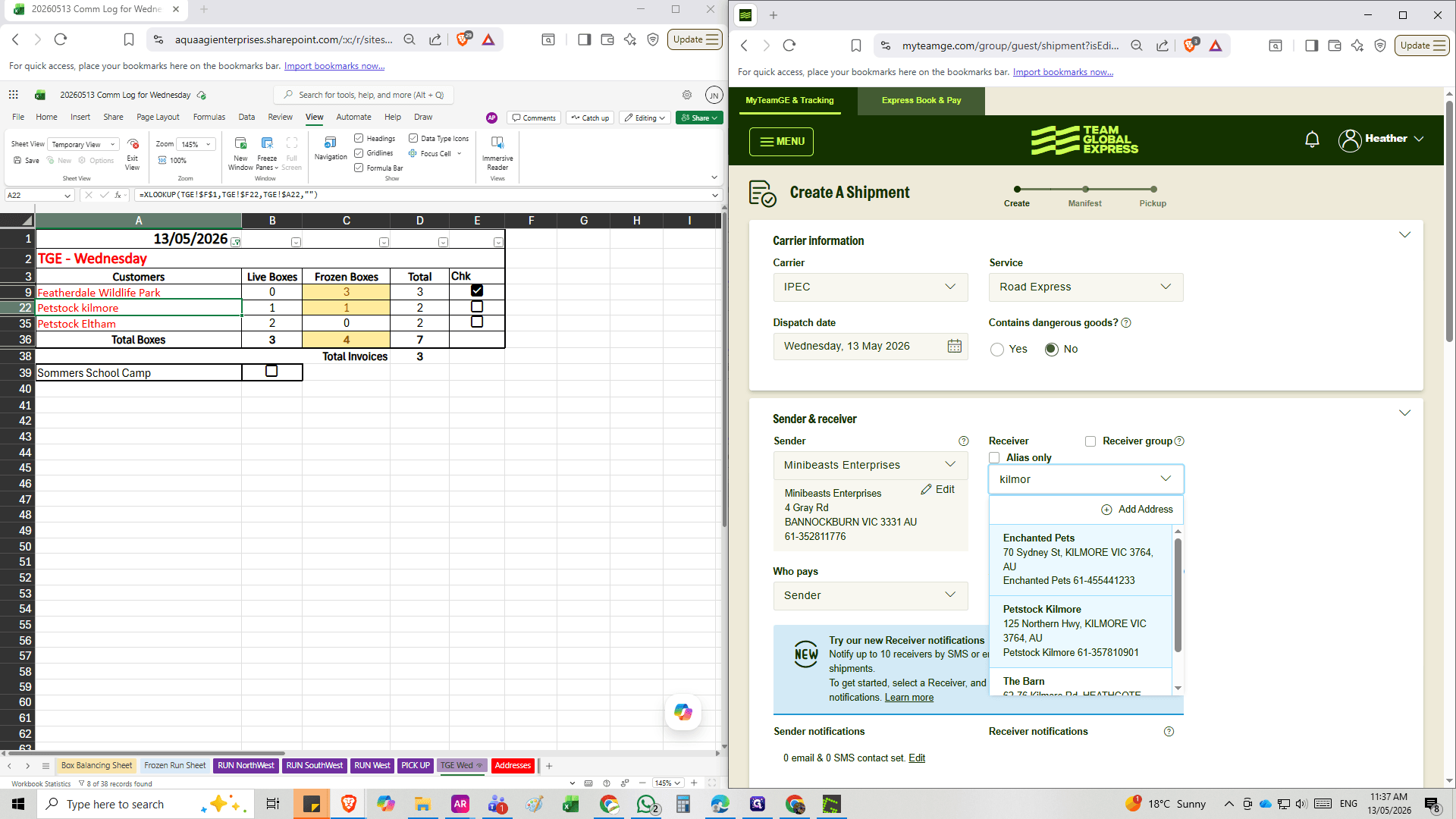Open the dispatch date calendar picker
The height and width of the screenshot is (819, 1456).
[x=955, y=346]
